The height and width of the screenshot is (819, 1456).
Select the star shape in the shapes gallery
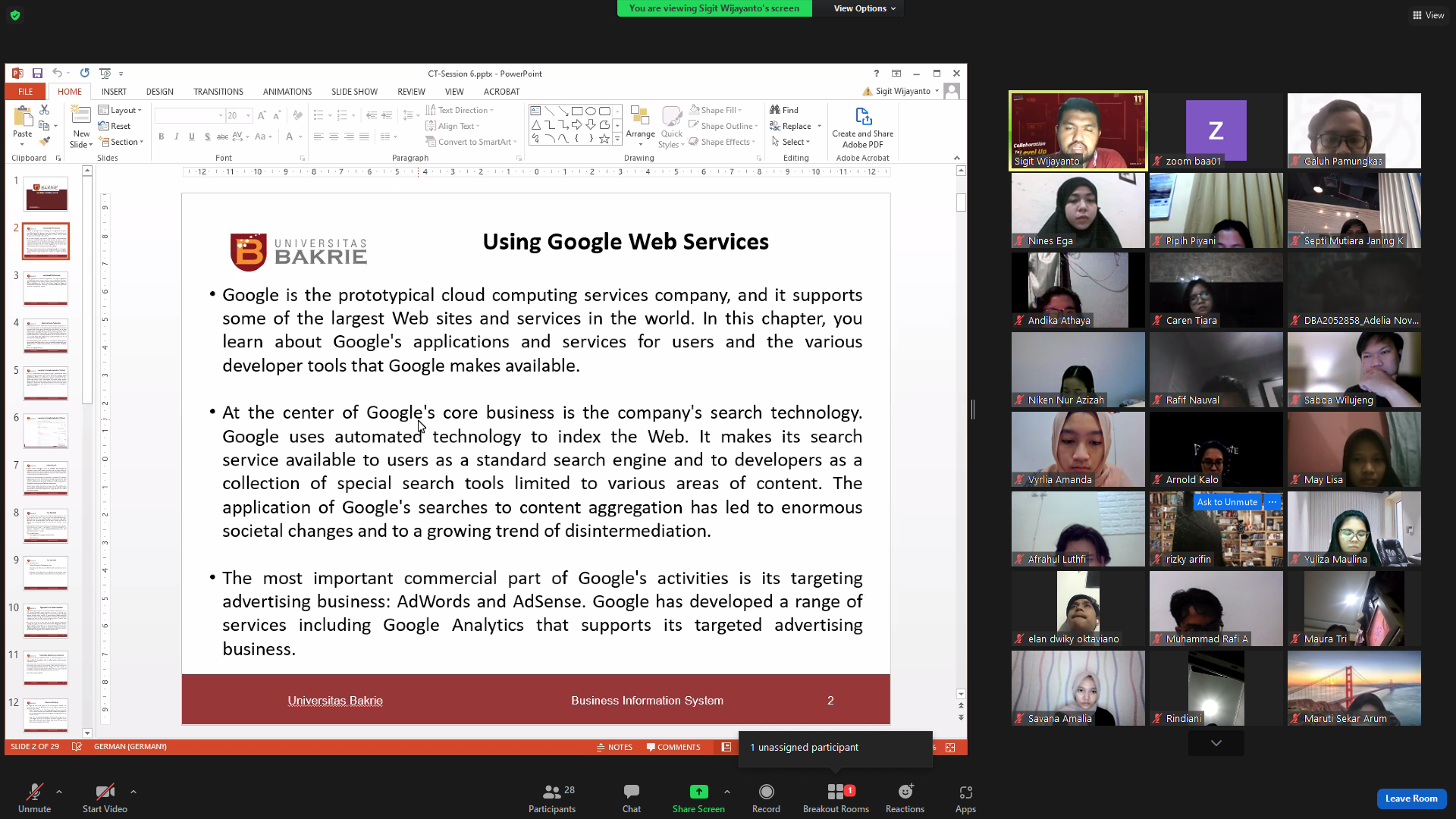604,139
